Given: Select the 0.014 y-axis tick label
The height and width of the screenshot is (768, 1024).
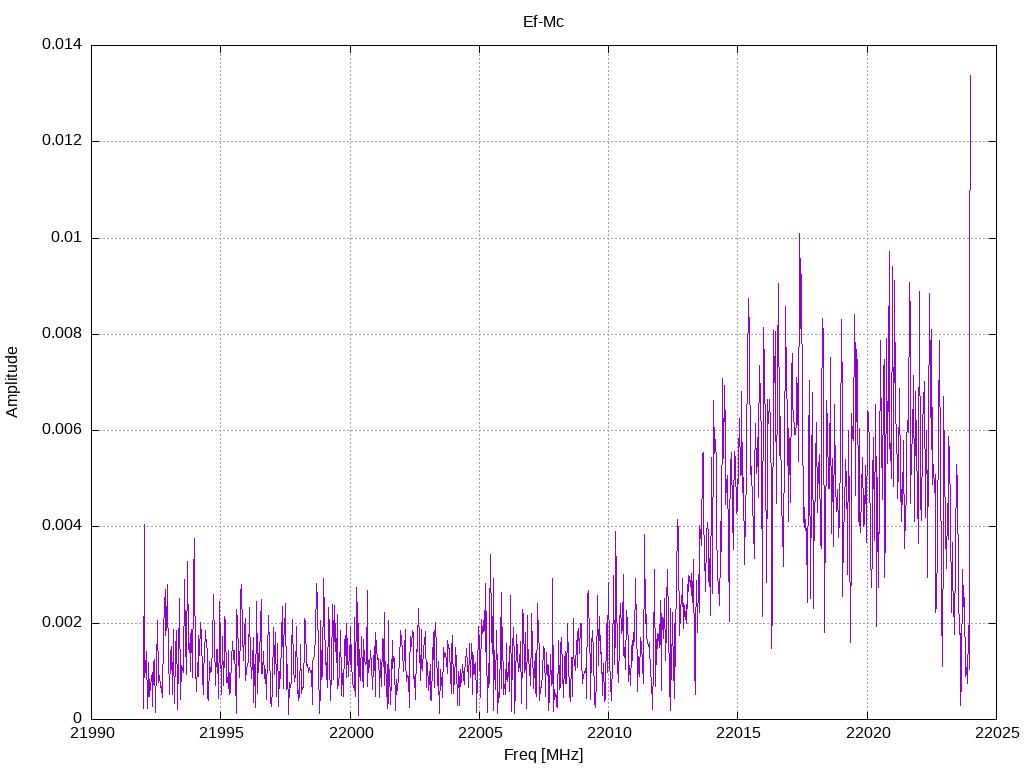Looking at the screenshot, I should [61, 45].
